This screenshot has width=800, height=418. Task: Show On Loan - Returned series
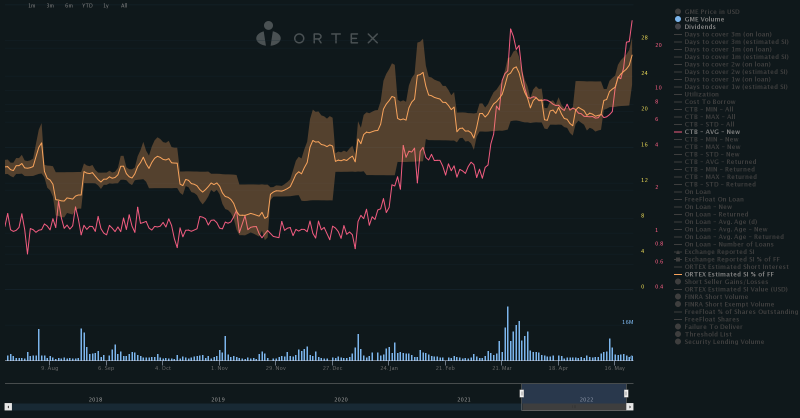(x=711, y=214)
